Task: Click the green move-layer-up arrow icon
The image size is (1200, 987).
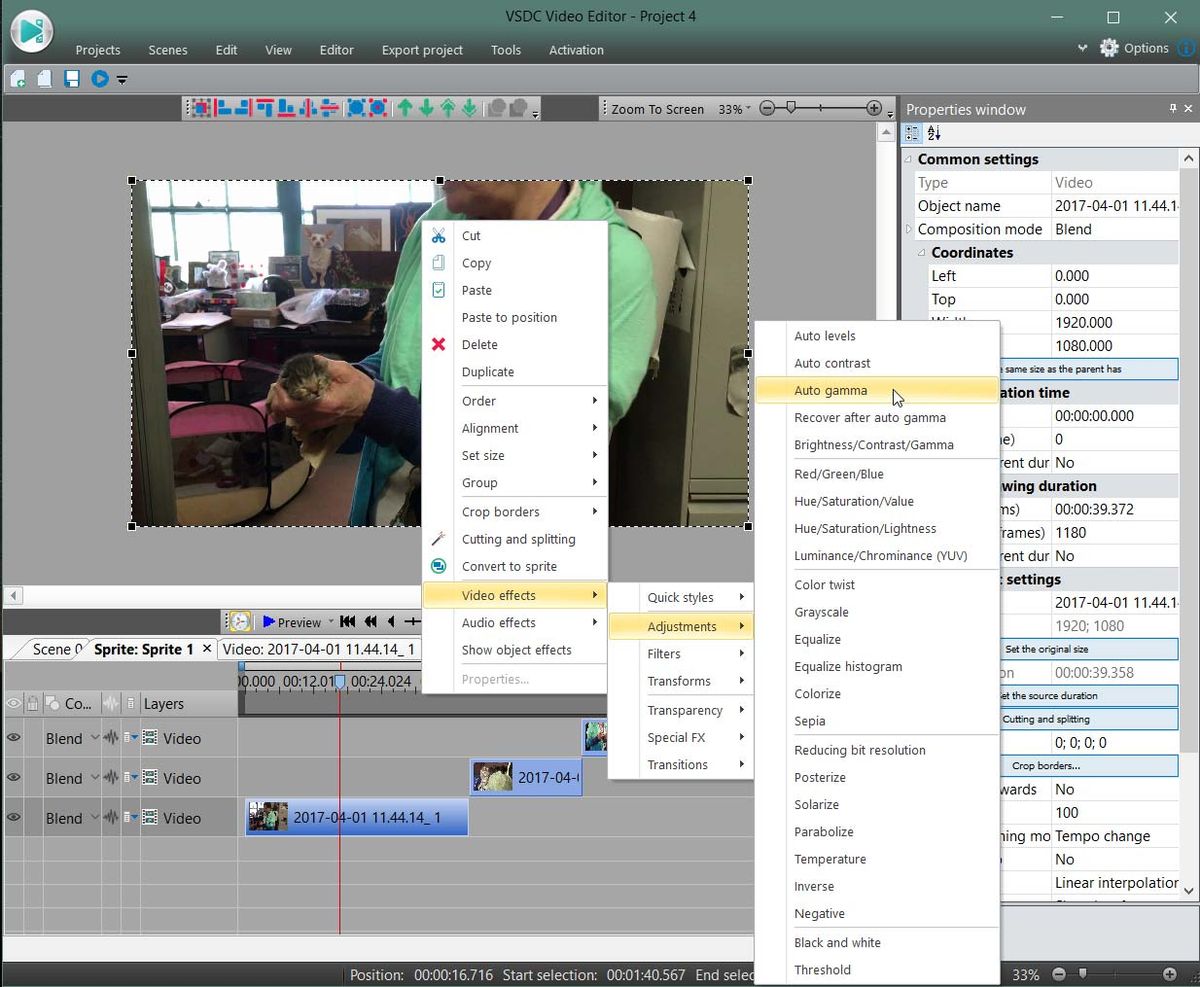Action: click(405, 107)
